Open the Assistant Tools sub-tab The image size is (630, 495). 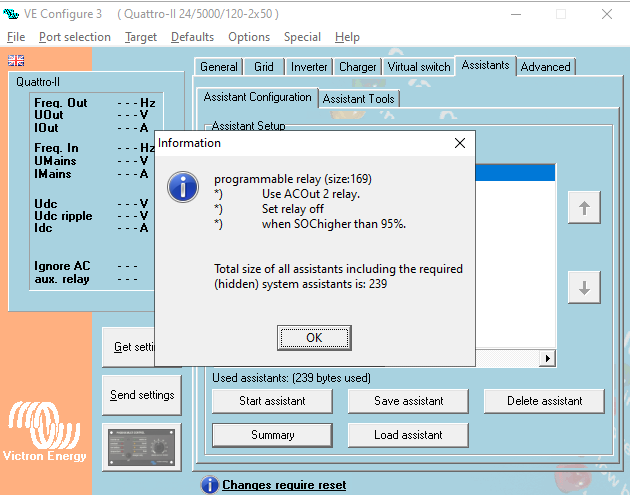tap(358, 99)
